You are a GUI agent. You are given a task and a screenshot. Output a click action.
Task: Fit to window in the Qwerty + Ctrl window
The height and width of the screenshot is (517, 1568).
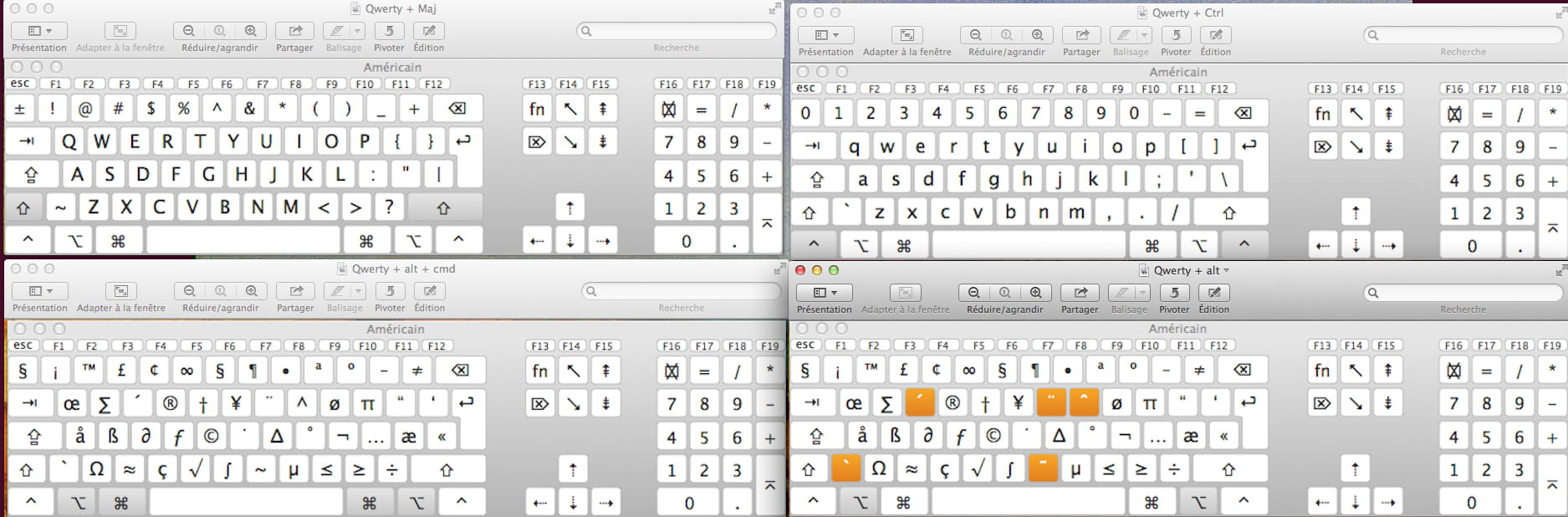click(907, 35)
